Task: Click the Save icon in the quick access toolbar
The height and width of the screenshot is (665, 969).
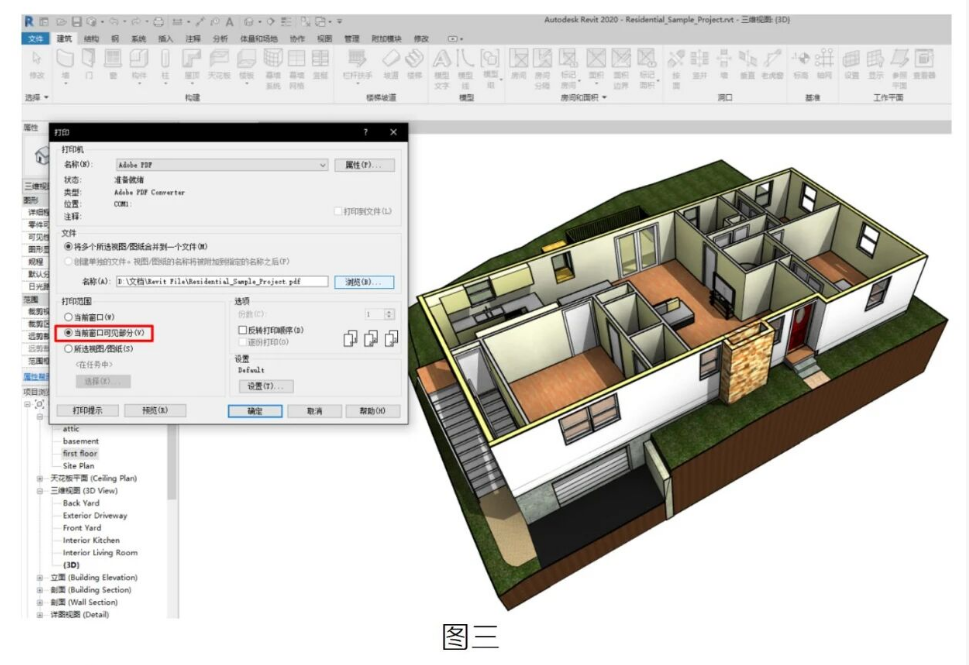Action: [77, 22]
